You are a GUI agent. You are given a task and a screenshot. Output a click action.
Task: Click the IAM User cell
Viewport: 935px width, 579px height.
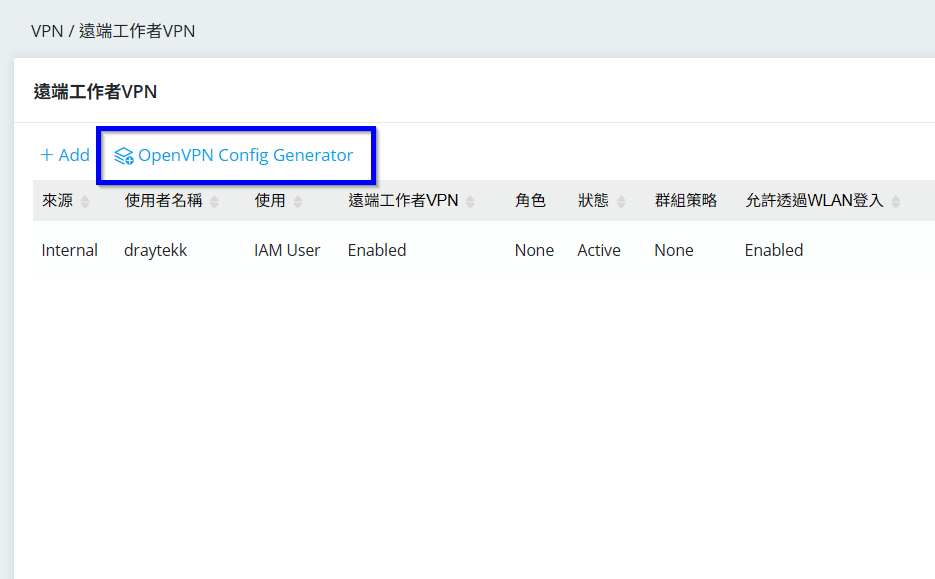(x=287, y=250)
